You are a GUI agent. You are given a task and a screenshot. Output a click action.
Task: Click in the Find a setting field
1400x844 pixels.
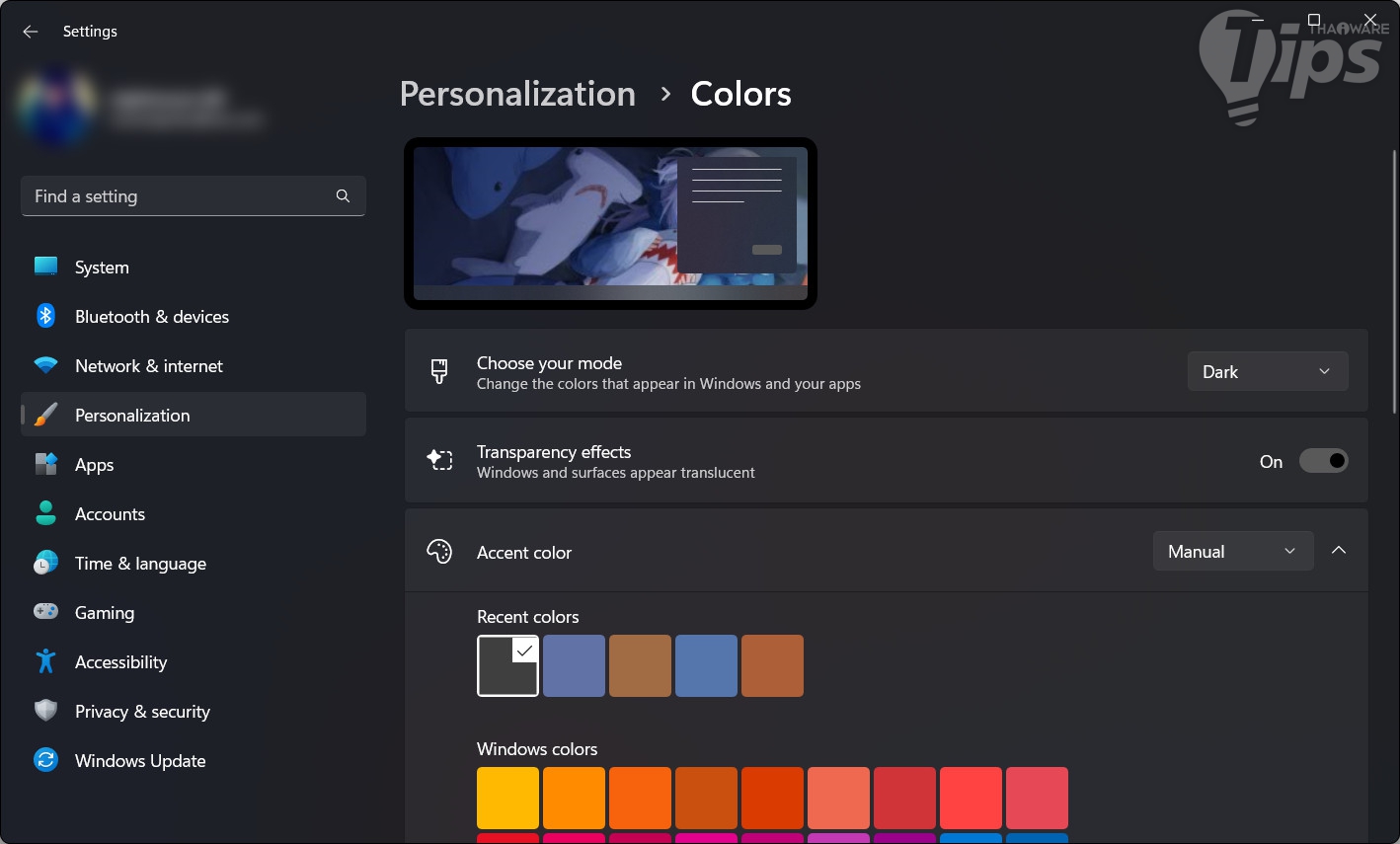point(194,195)
